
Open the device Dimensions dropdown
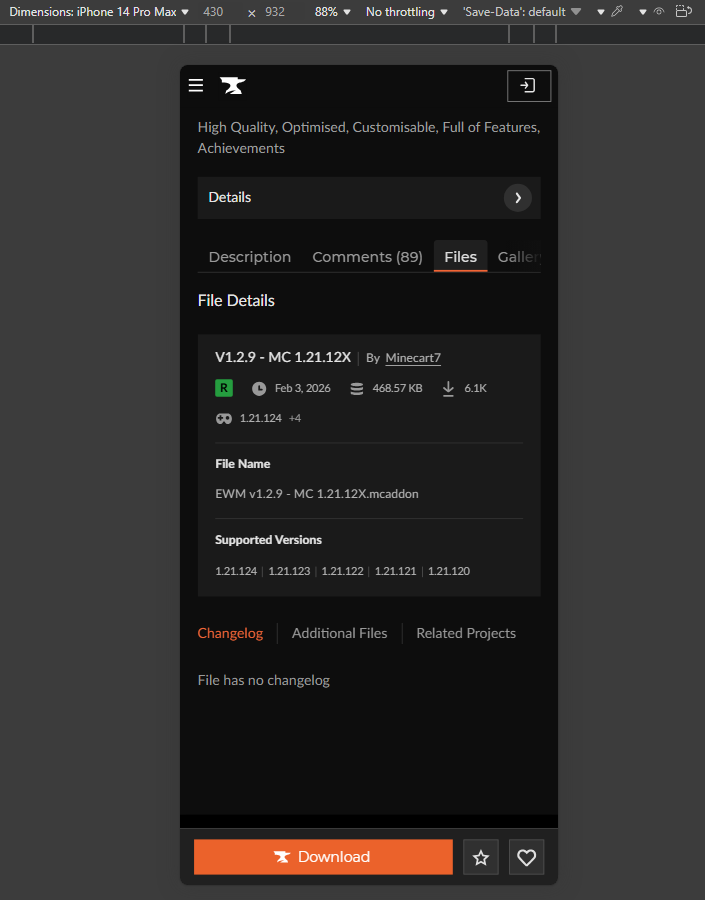[x=99, y=12]
